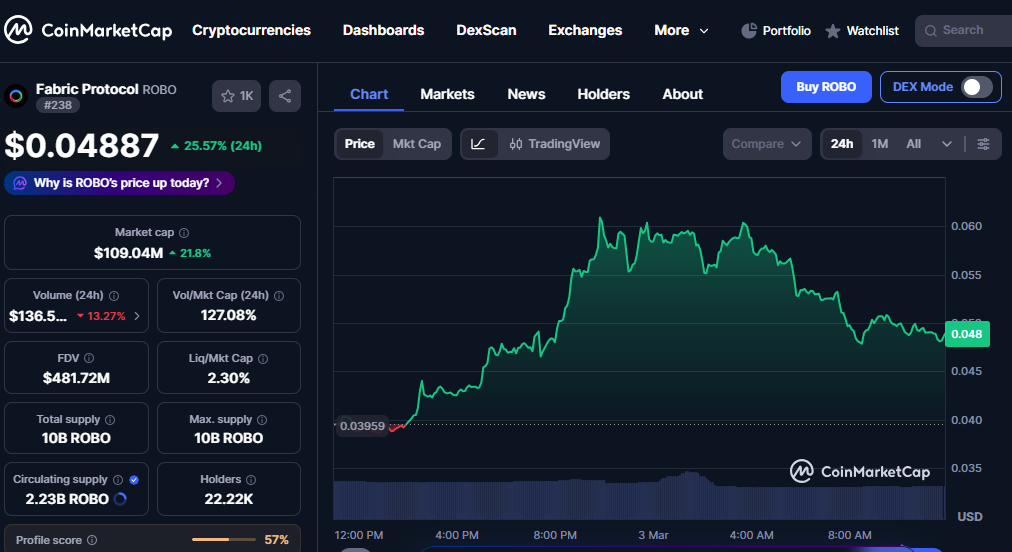The image size is (1012, 552).
Task: Click the Profile score progress bar
Action: tap(224, 540)
